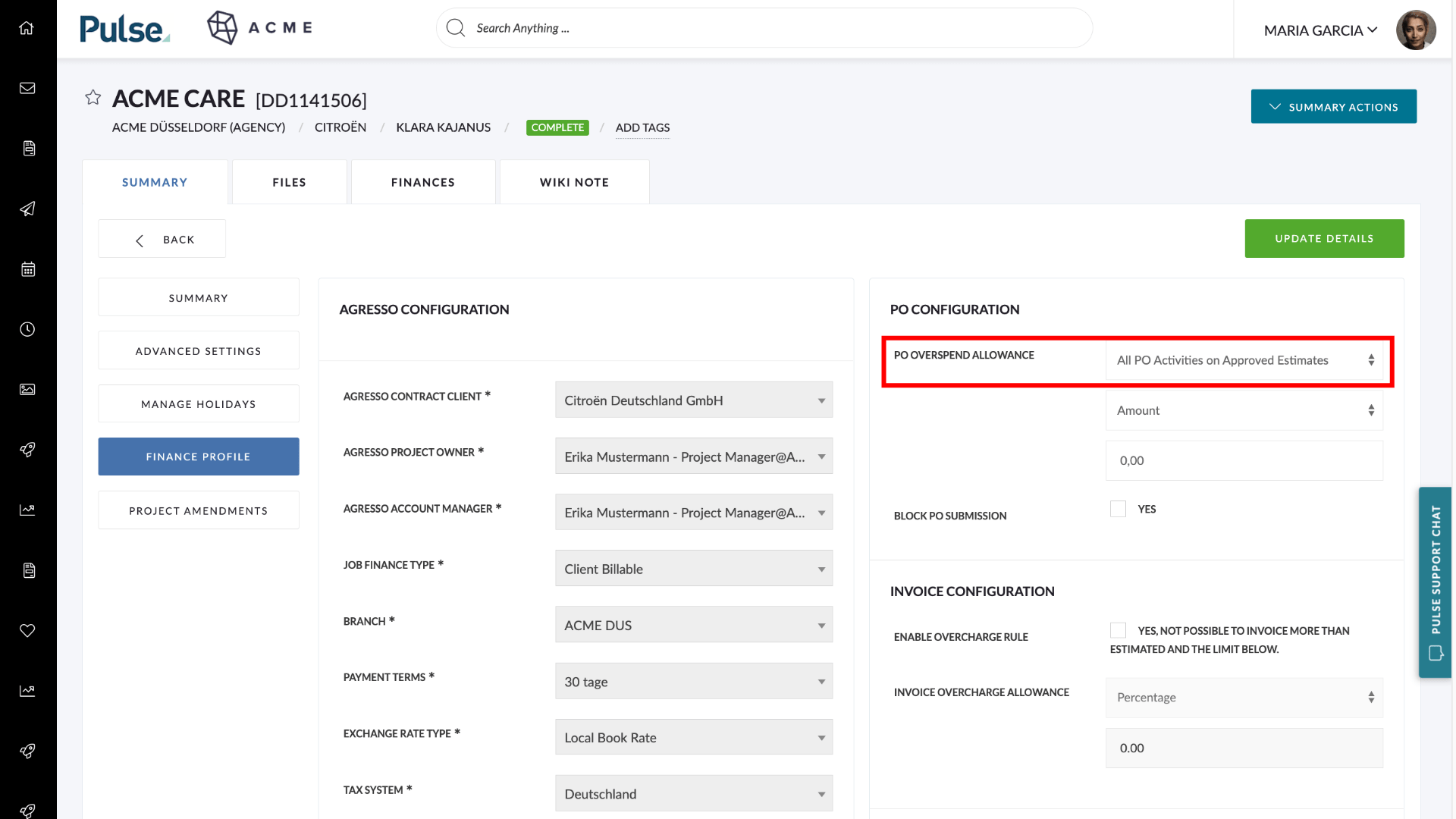Click the green COMPLETE status badge
The width and height of the screenshot is (1456, 819).
pos(557,127)
